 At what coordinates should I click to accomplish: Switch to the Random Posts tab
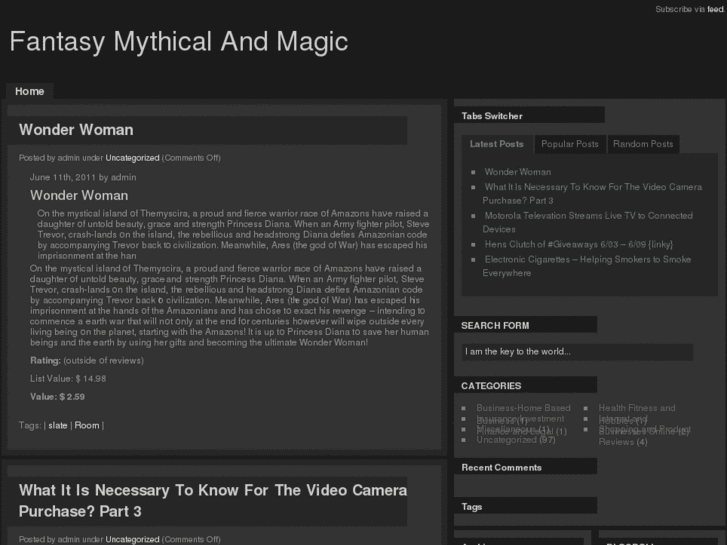pos(643,144)
